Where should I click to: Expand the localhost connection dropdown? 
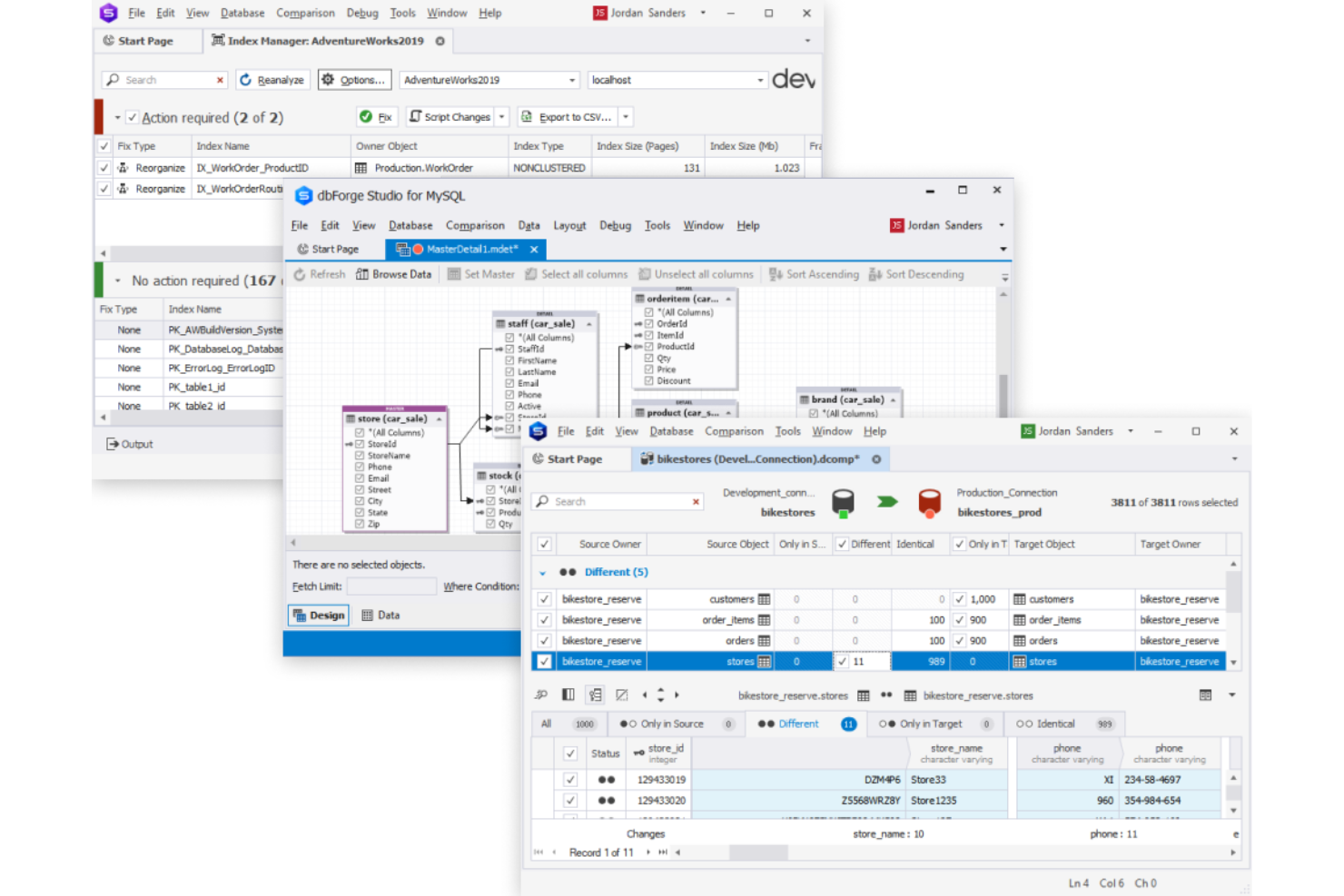[760, 80]
